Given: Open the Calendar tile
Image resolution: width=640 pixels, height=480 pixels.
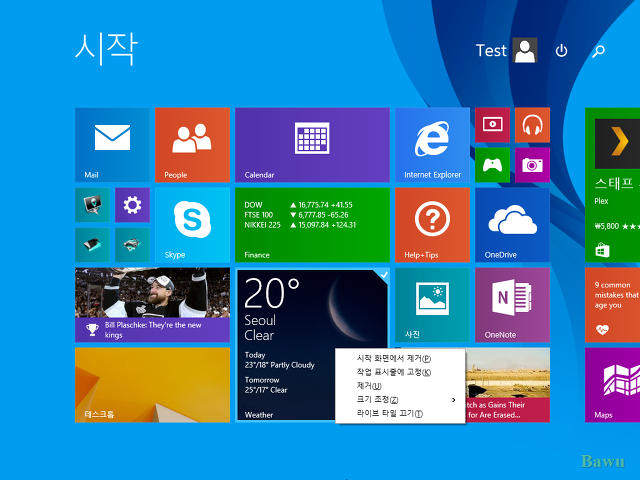Looking at the screenshot, I should (x=312, y=144).
